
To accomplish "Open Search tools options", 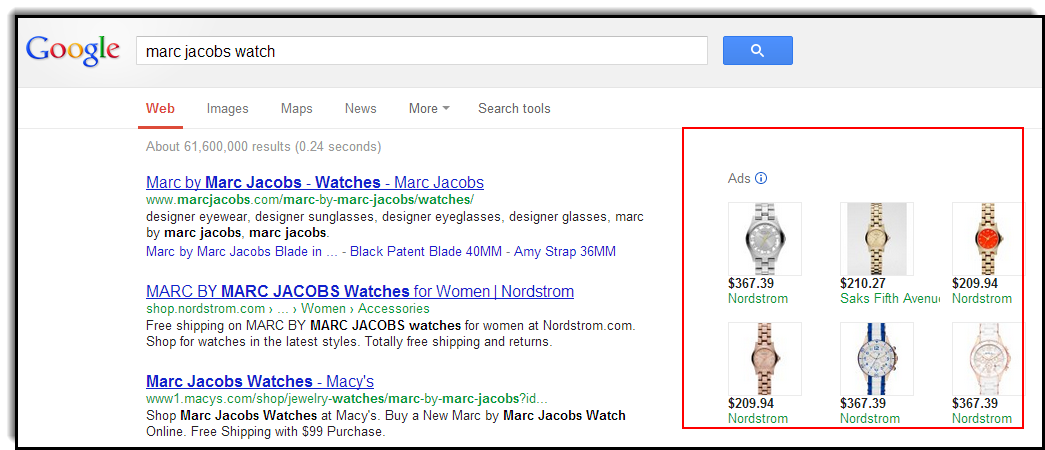I will [514, 109].
